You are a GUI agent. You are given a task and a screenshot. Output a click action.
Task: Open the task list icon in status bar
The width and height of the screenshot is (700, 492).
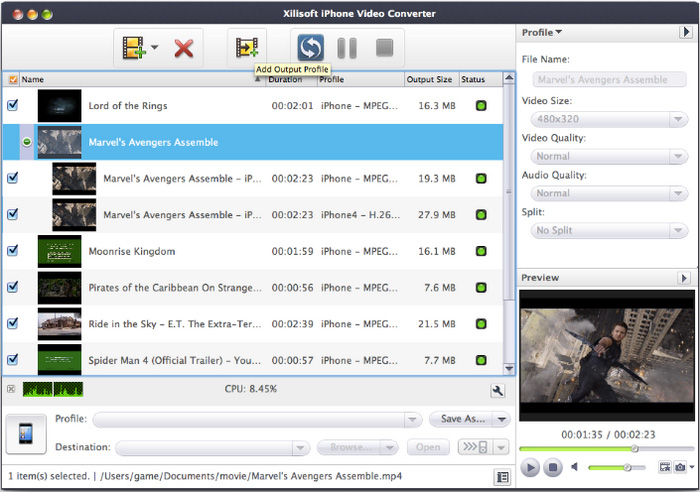502,477
